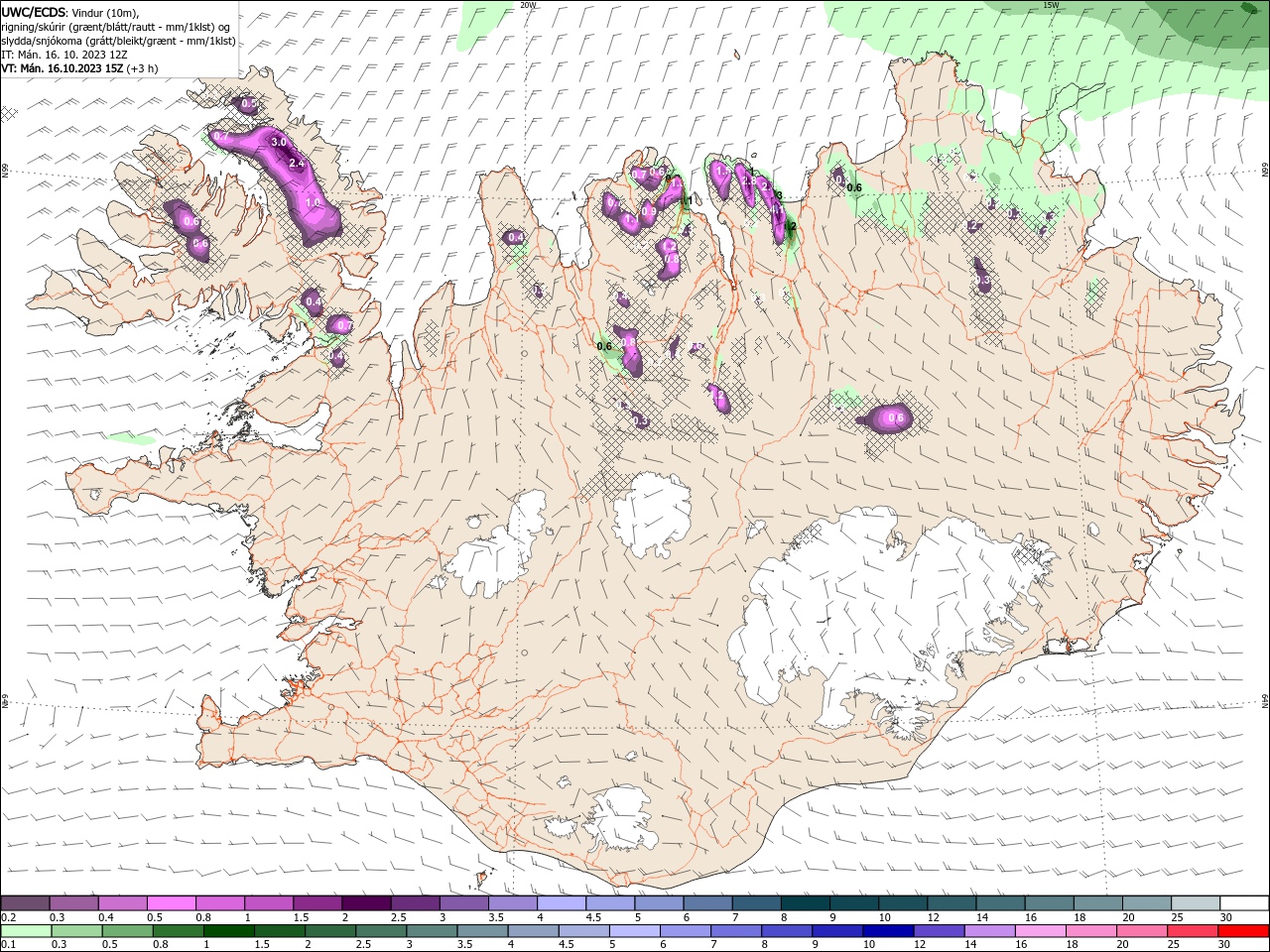The width and height of the screenshot is (1270, 952).
Task: Select the dusky purple 0.2–0.3 snow swatch
Action: click(25, 902)
